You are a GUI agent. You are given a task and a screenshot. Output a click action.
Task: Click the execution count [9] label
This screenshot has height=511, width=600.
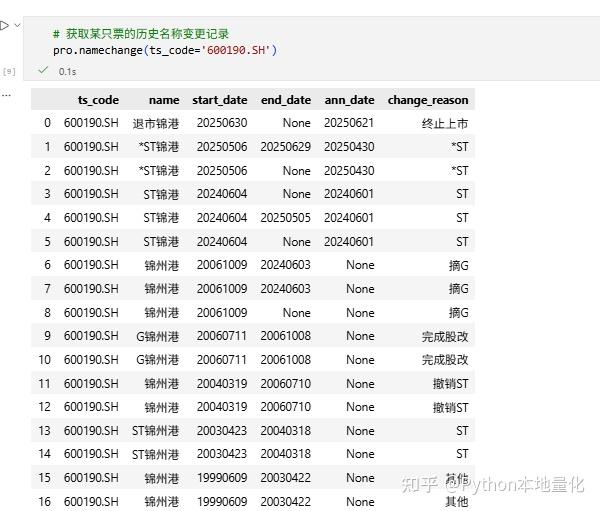[9, 72]
